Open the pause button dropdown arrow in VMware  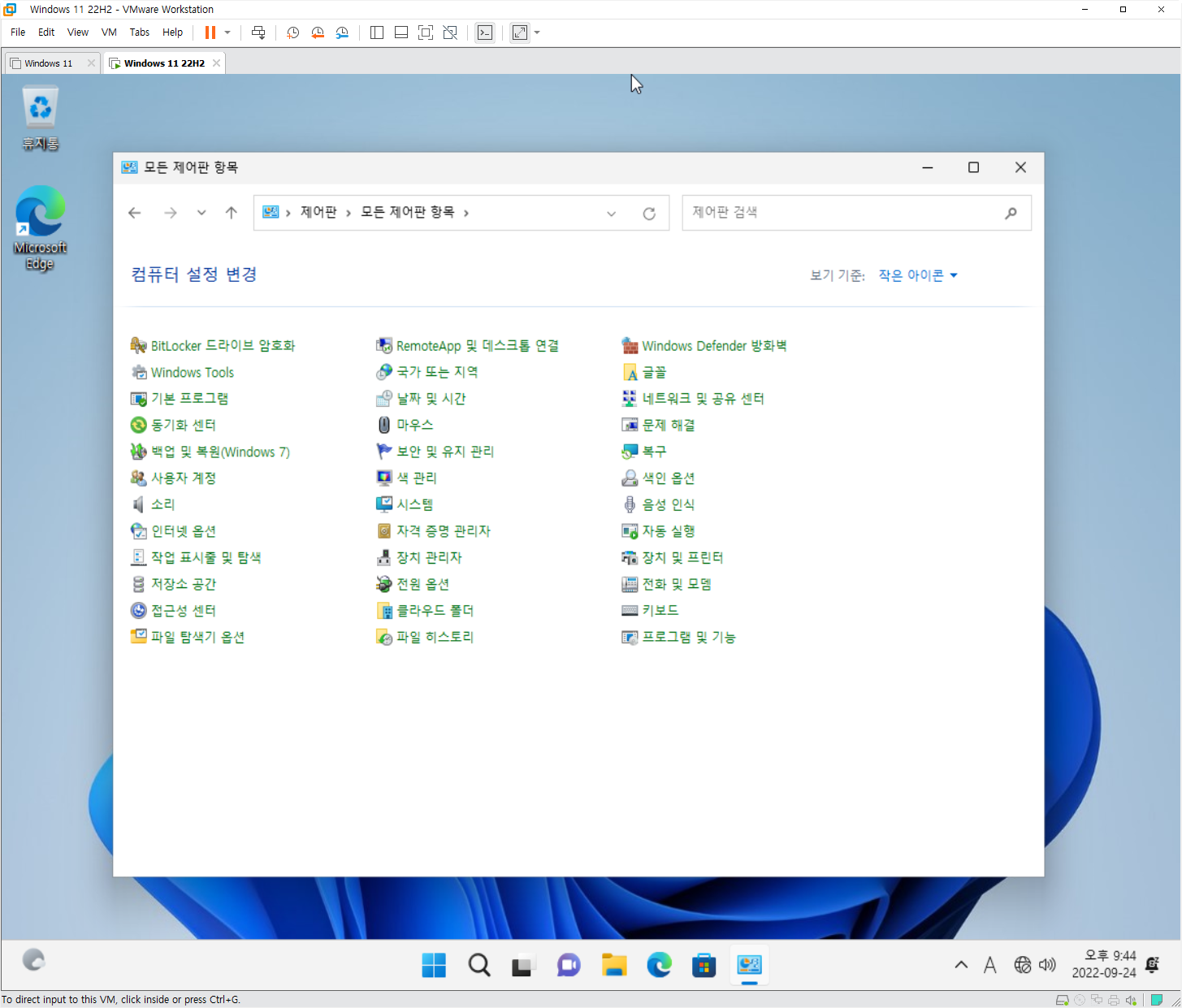pos(227,32)
